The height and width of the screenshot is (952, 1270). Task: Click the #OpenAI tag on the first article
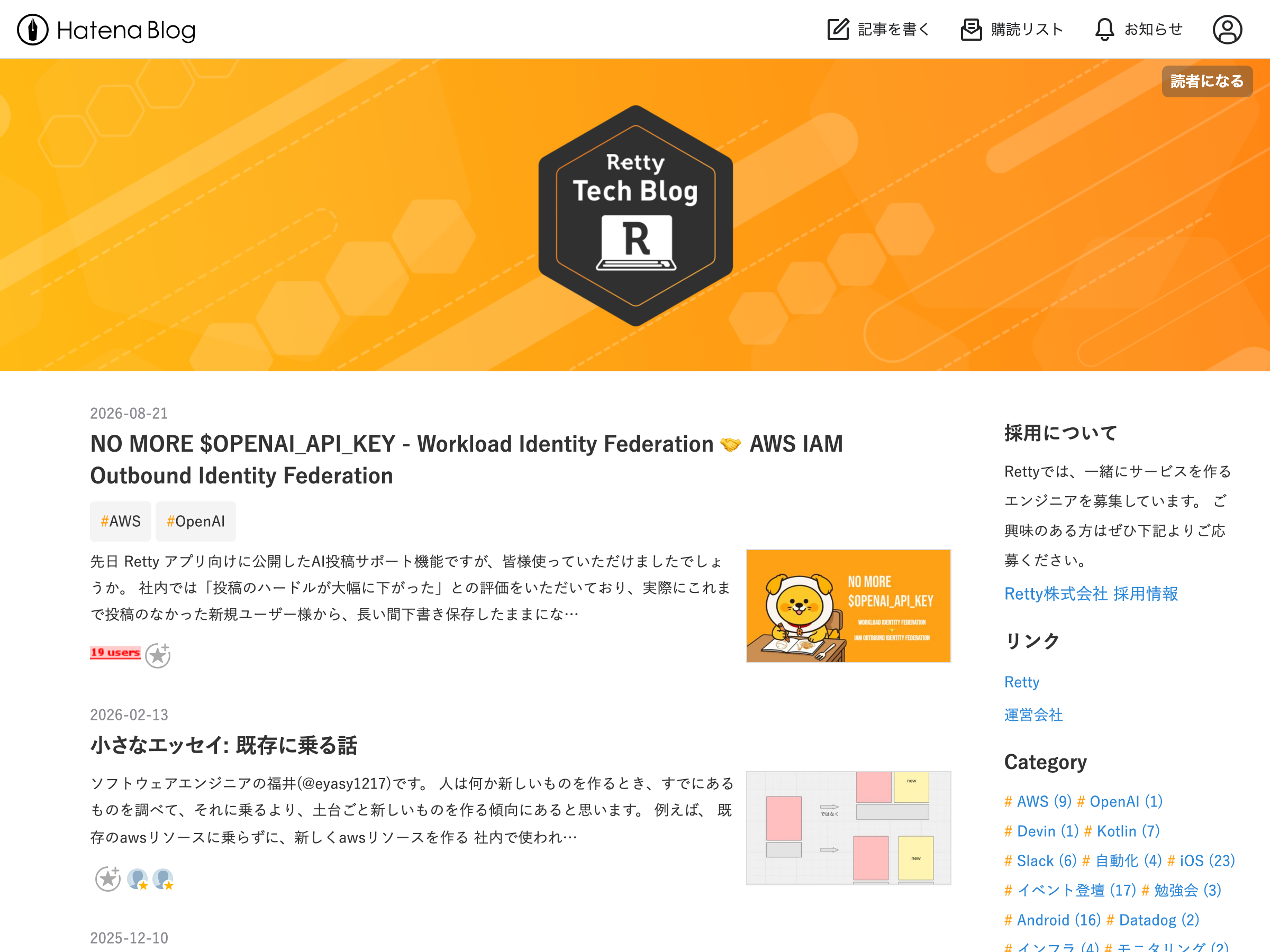(196, 521)
